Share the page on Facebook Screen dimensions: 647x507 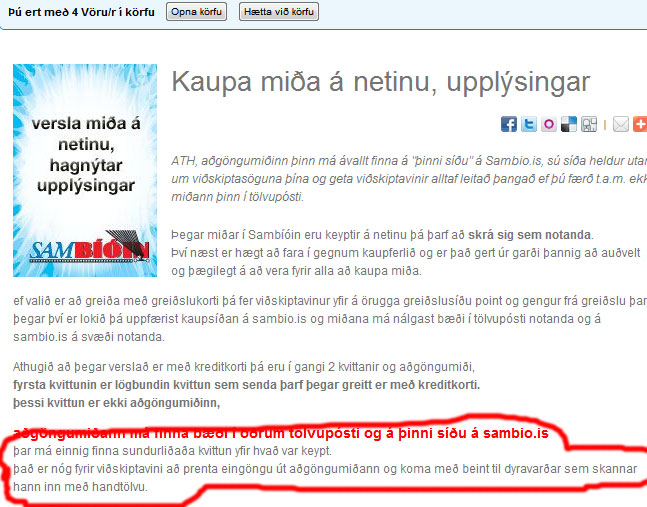(509, 124)
